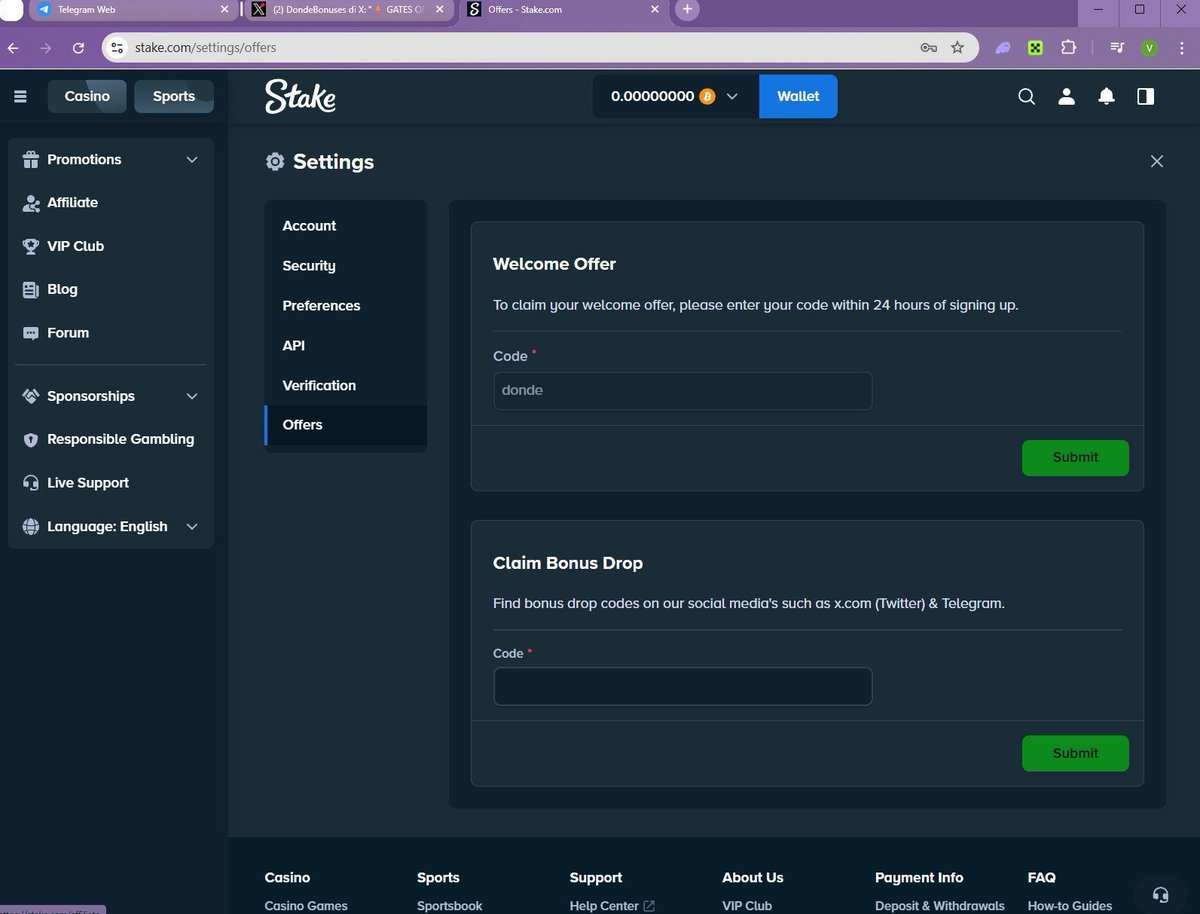Viewport: 1200px width, 914px height.
Task: Open Casino Games footer link
Action: click(306, 906)
